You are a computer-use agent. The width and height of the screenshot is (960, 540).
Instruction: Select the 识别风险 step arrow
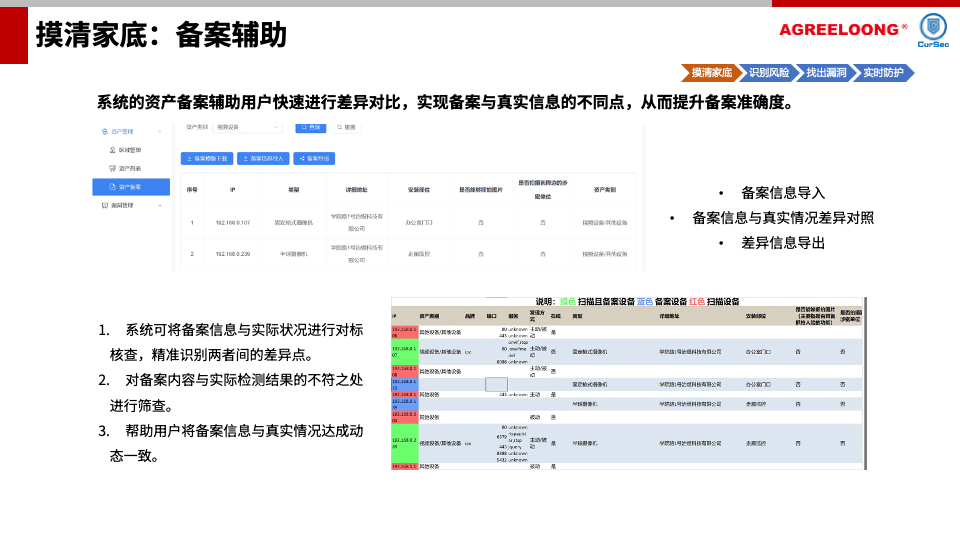[768, 73]
